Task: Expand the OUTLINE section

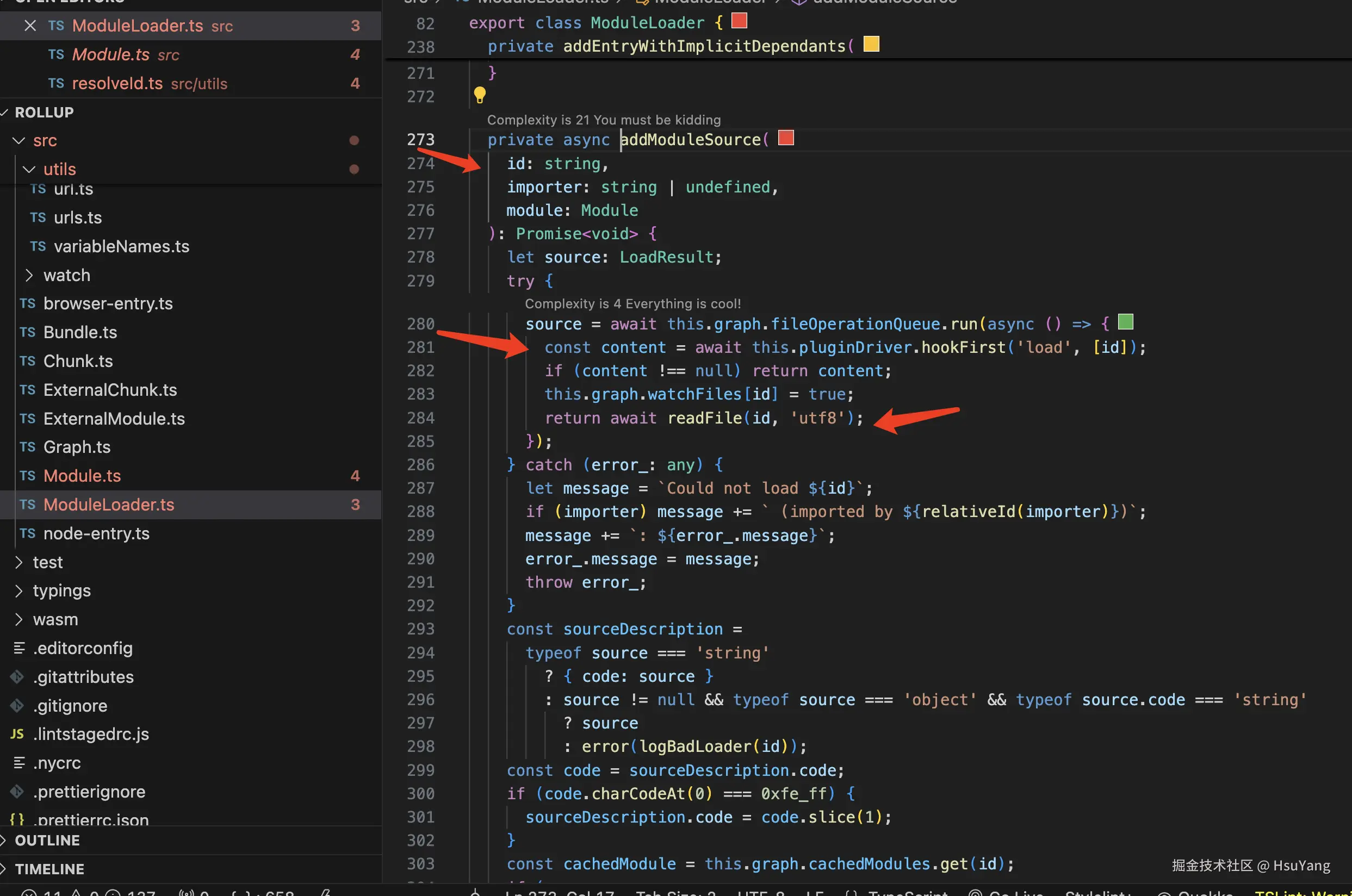Action: point(47,841)
